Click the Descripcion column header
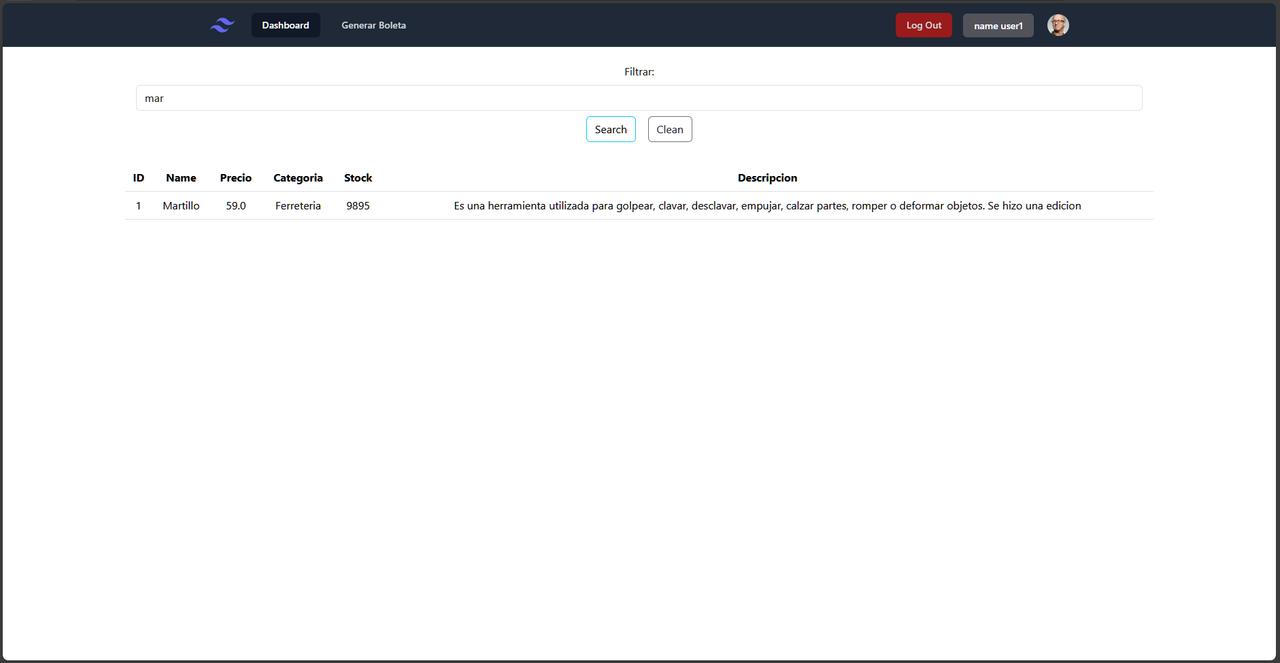The height and width of the screenshot is (663, 1280). [x=767, y=177]
